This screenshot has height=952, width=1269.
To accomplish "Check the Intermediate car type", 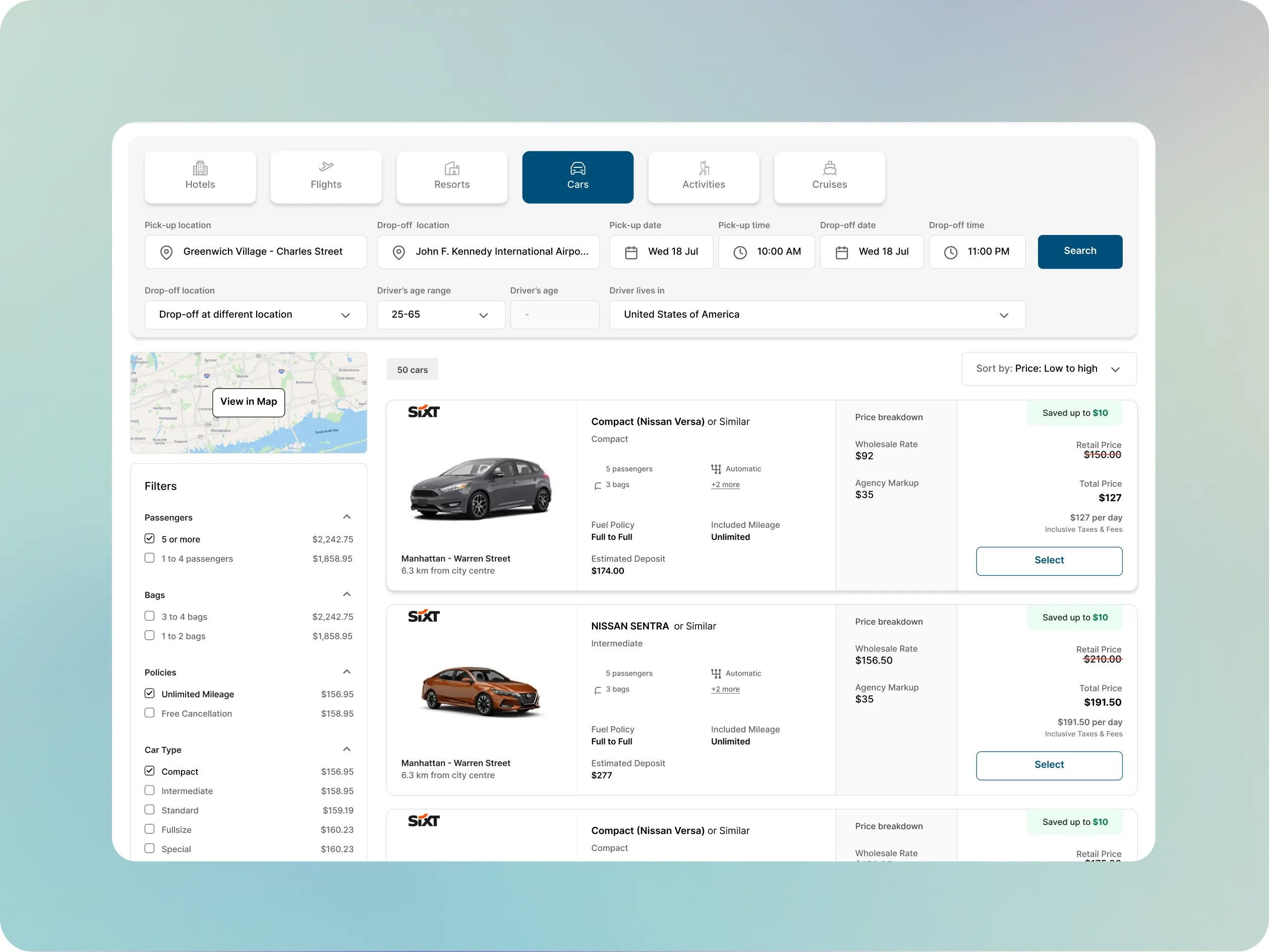I will coord(150,790).
